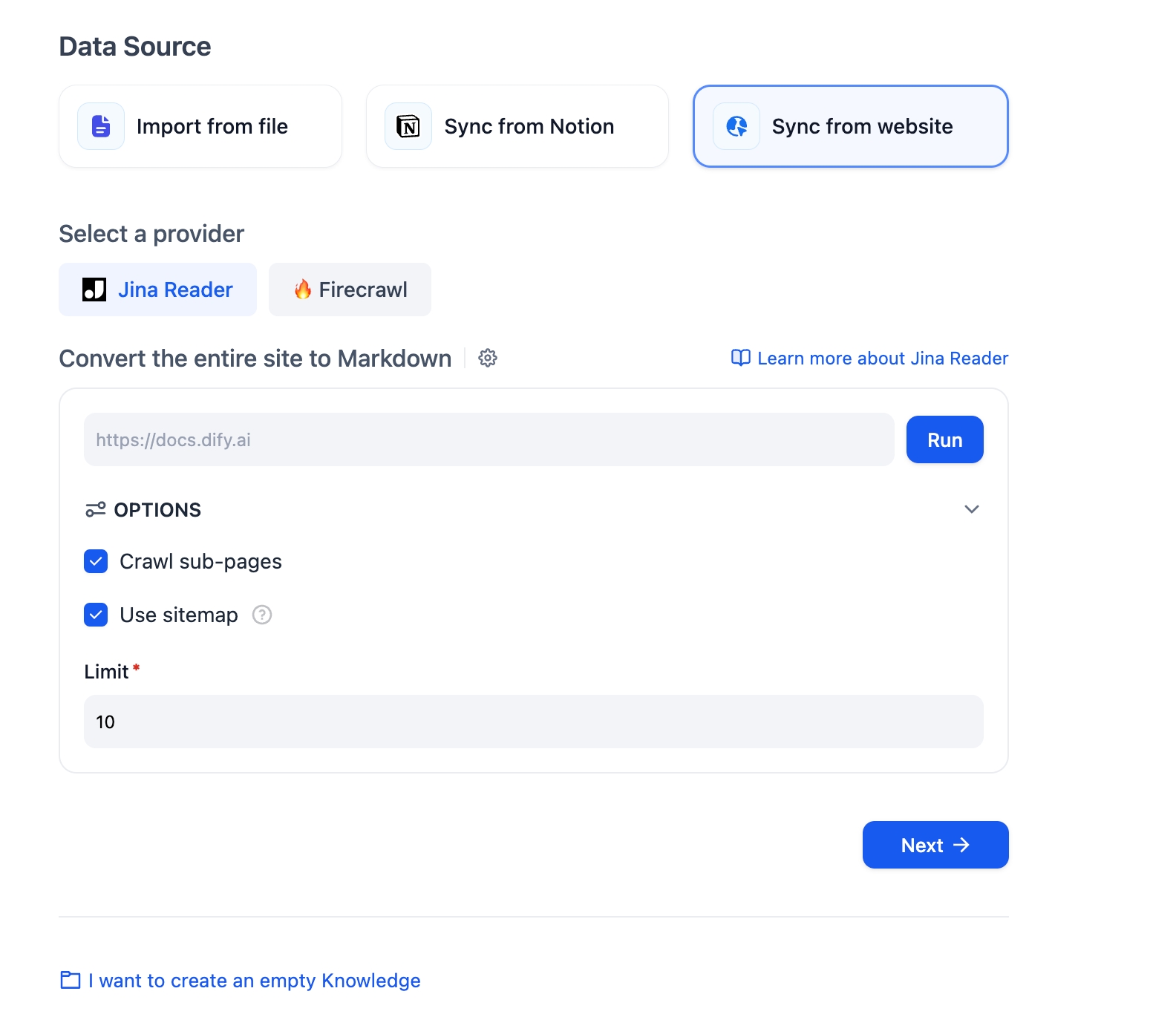Viewport: 1176px width, 1017px height.
Task: Click the Limit input field
Action: click(x=533, y=722)
